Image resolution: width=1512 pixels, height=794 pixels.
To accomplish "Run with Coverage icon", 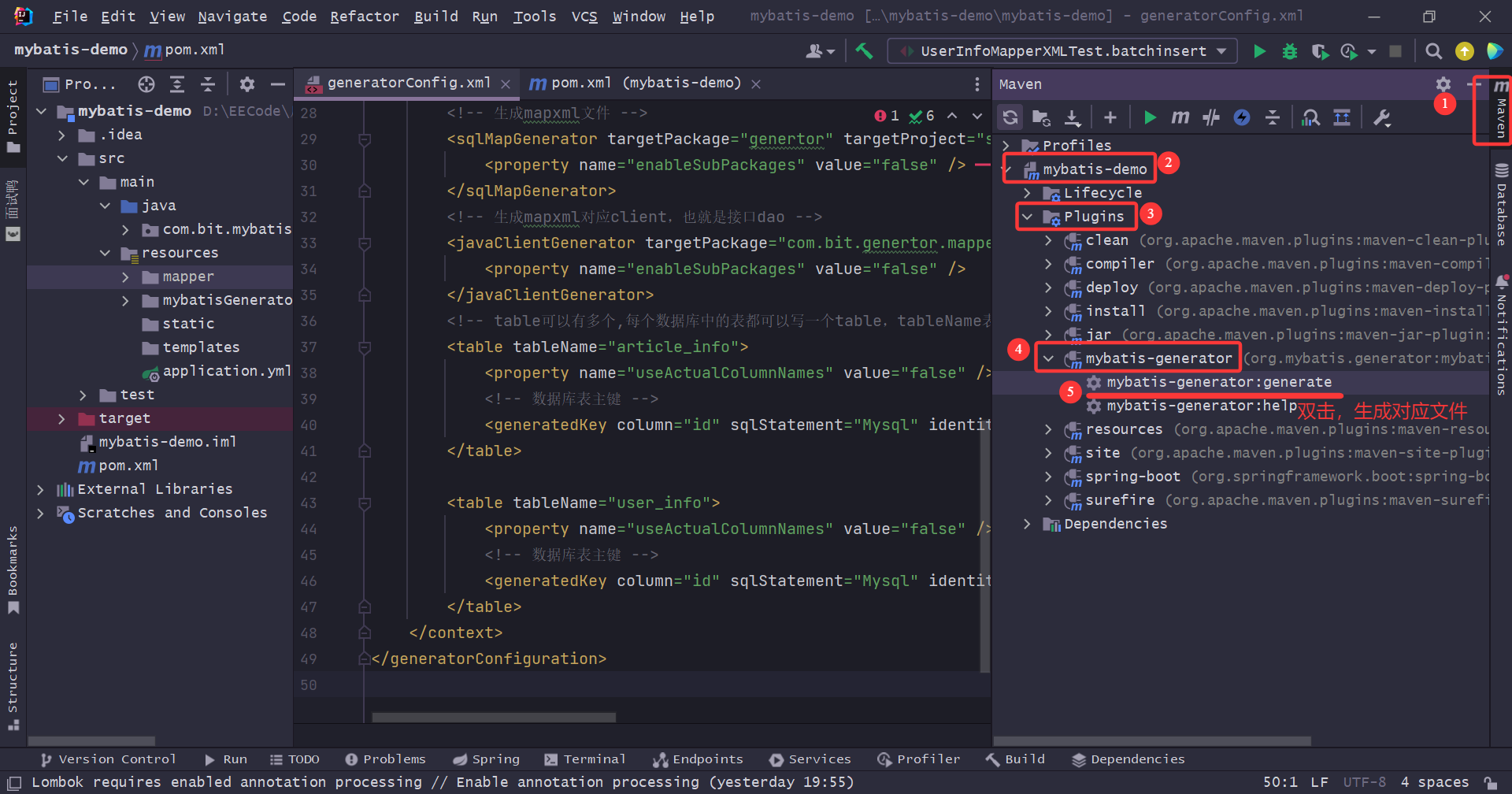I will point(1320,51).
